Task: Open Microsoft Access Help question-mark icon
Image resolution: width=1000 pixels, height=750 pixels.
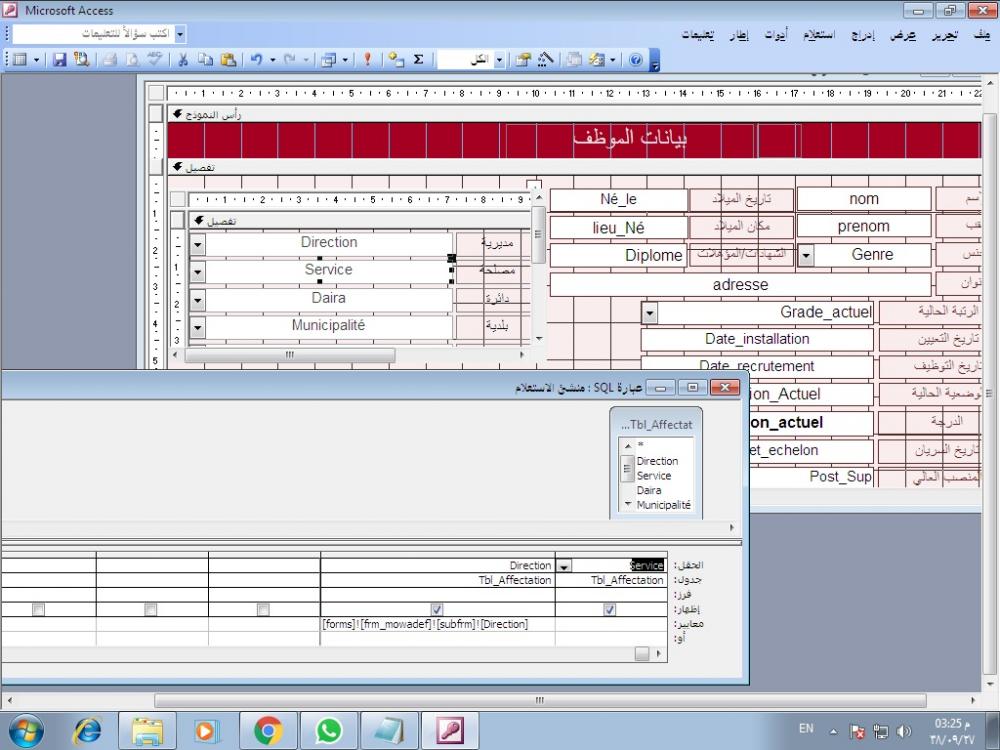Action: pos(636,60)
